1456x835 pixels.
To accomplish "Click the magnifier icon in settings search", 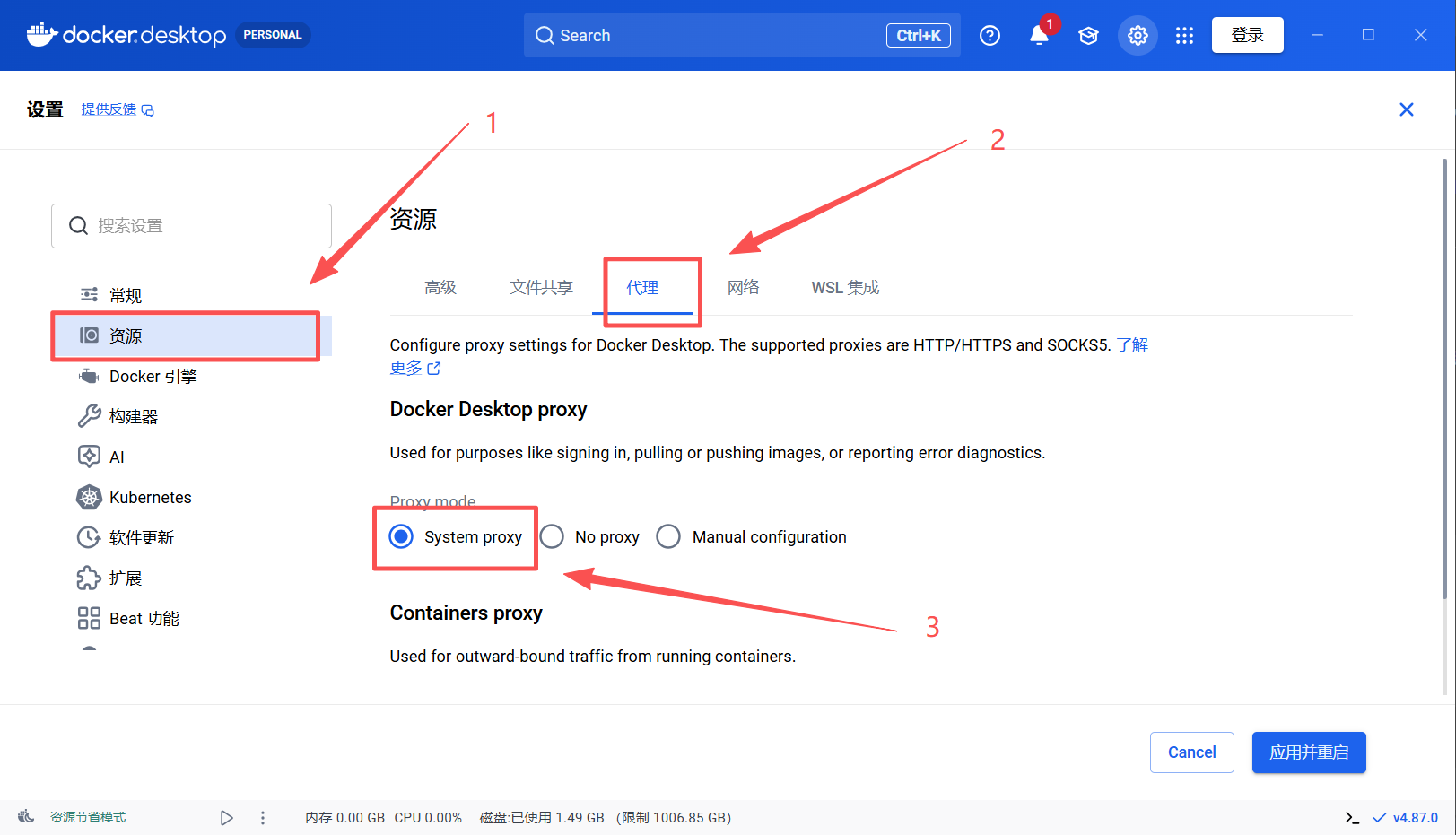I will click(x=79, y=226).
